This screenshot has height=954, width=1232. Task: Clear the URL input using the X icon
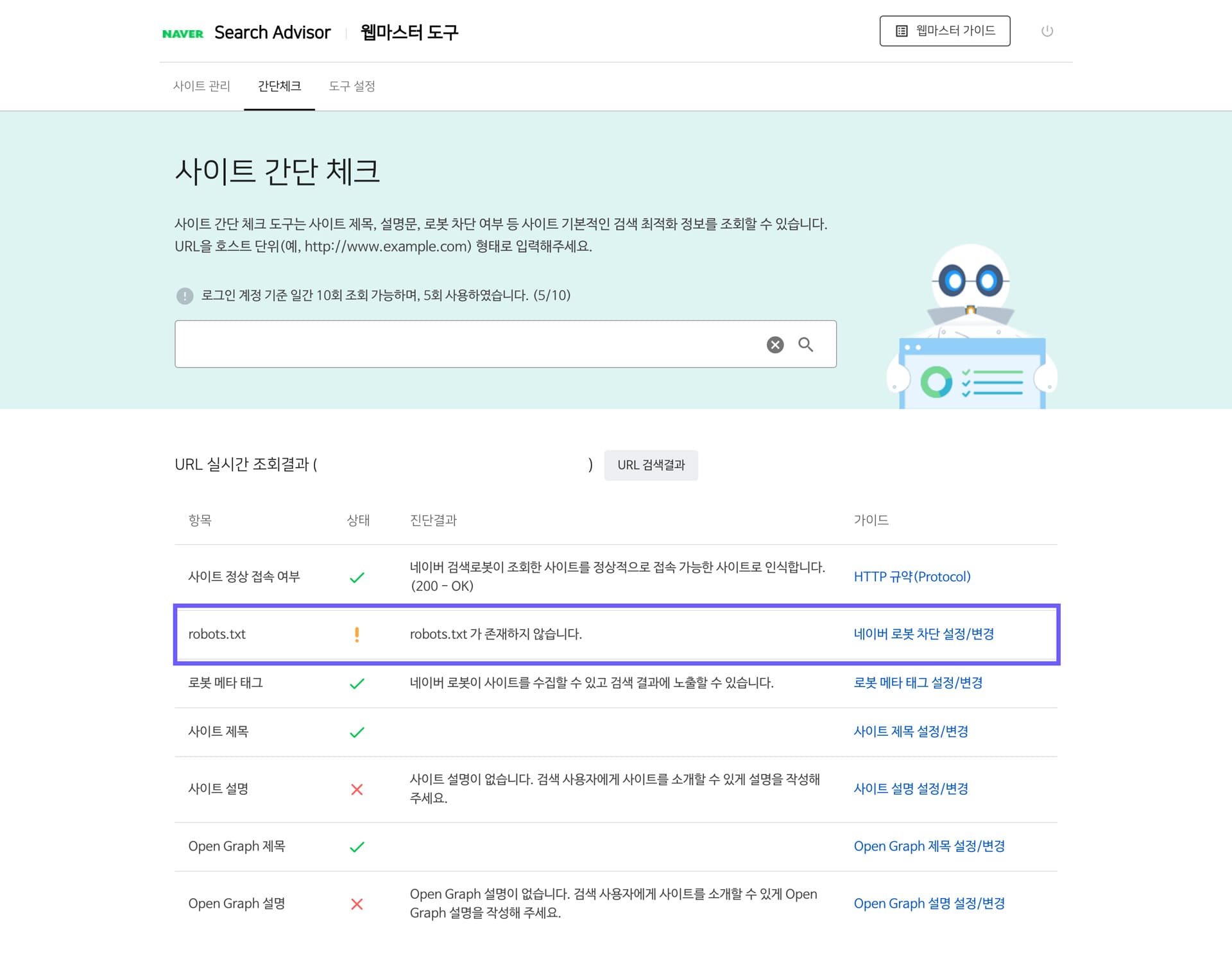774,344
